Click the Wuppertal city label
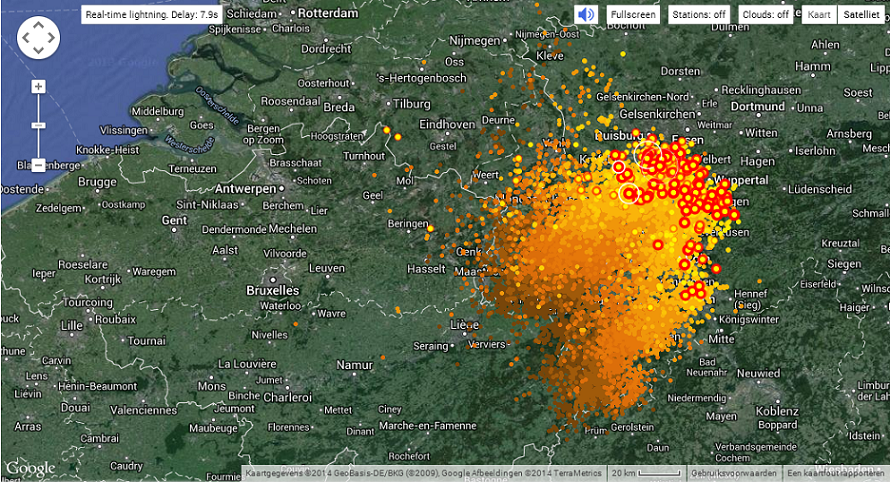890x482 pixels. [x=741, y=180]
